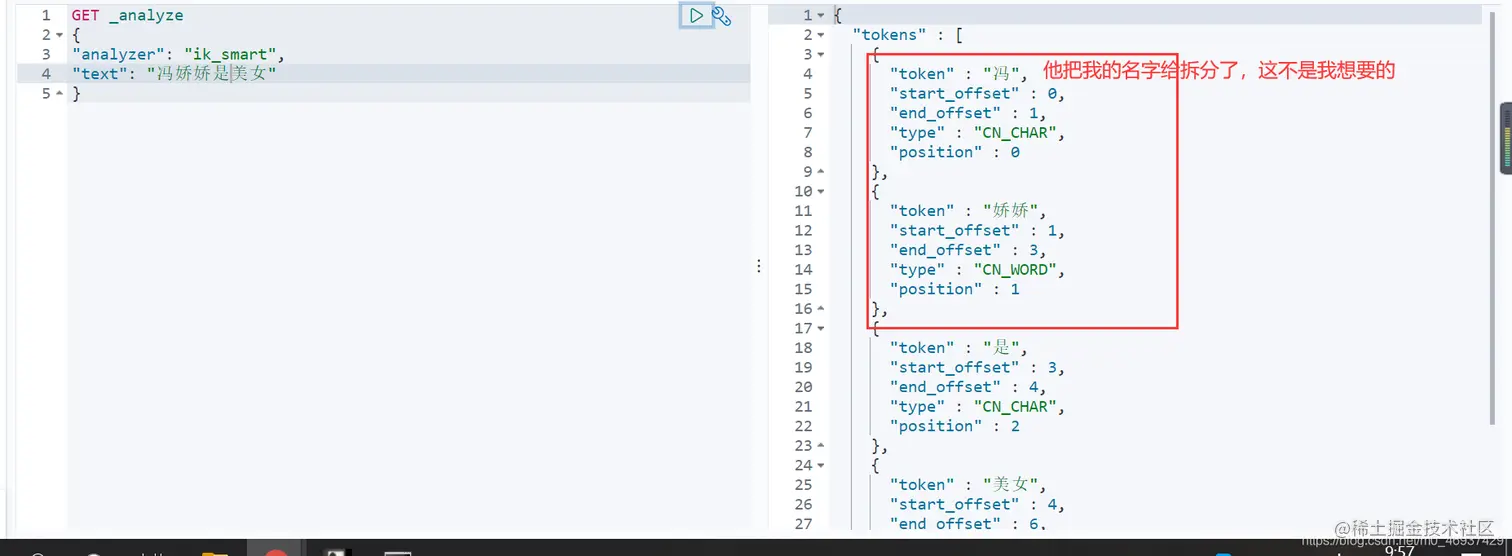The image size is (1512, 556).
Task: Click line number 14 in the response gutter
Action: 803,270
